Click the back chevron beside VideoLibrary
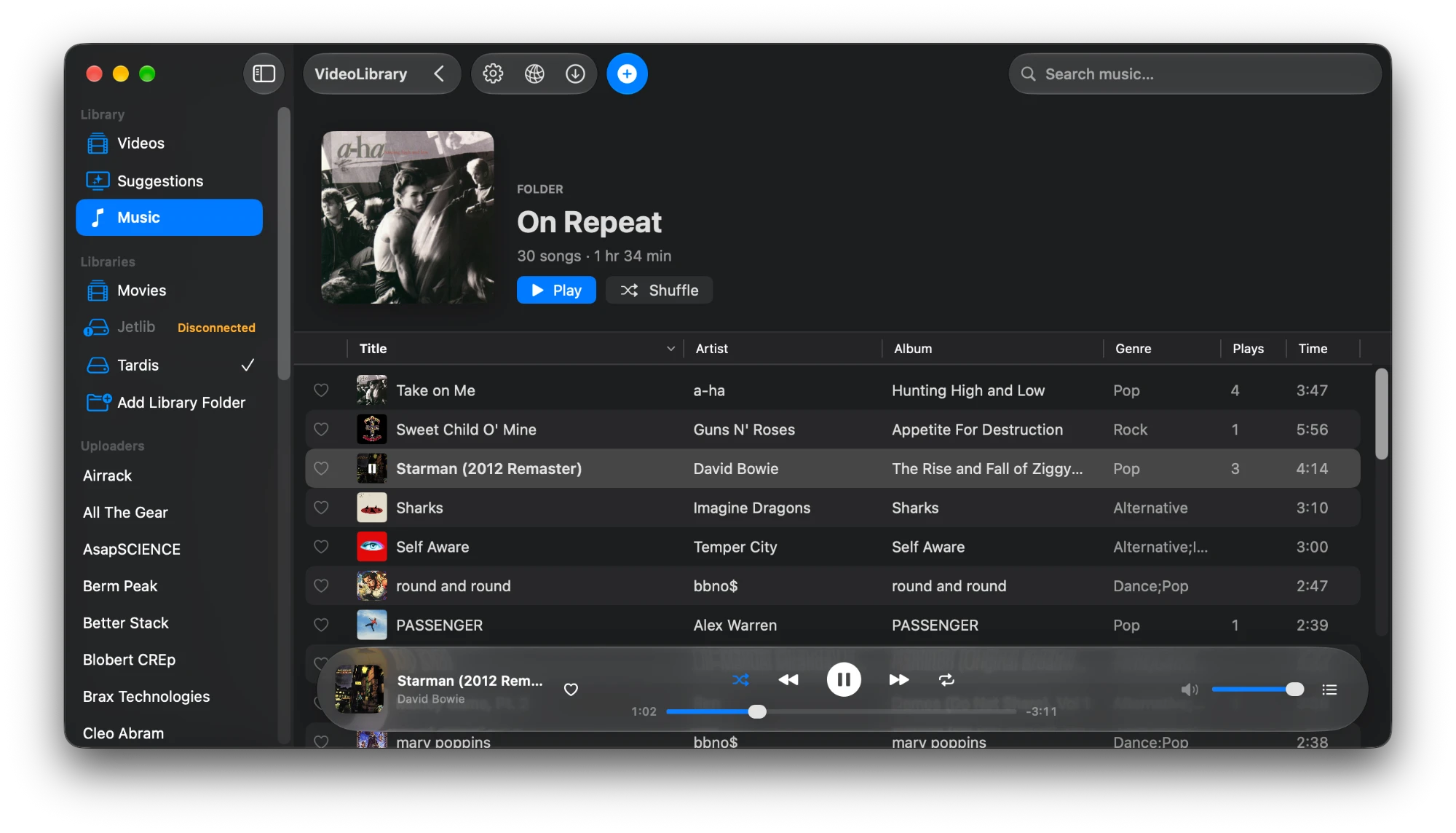The image size is (1456, 833). coord(439,74)
